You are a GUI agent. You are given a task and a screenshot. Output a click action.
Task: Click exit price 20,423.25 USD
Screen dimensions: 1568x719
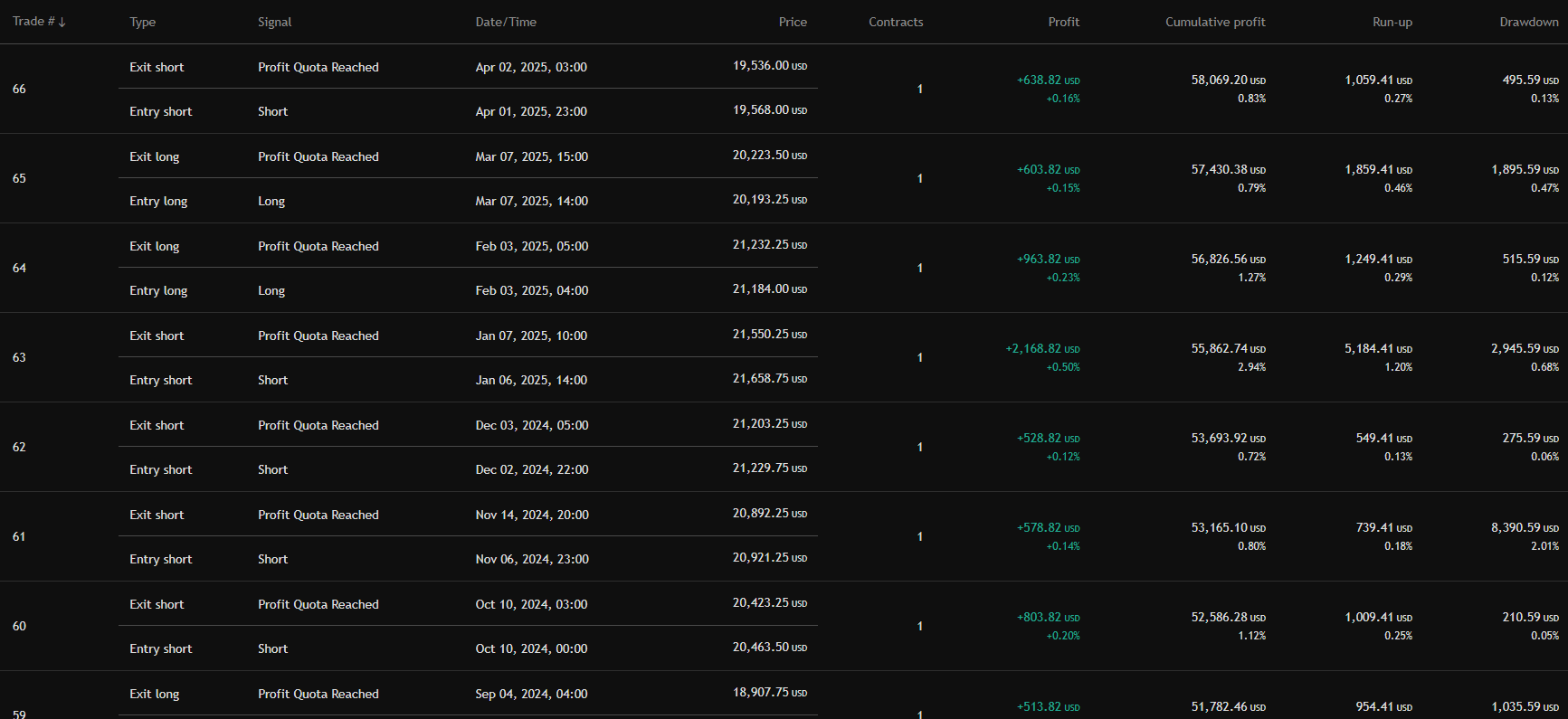point(770,602)
